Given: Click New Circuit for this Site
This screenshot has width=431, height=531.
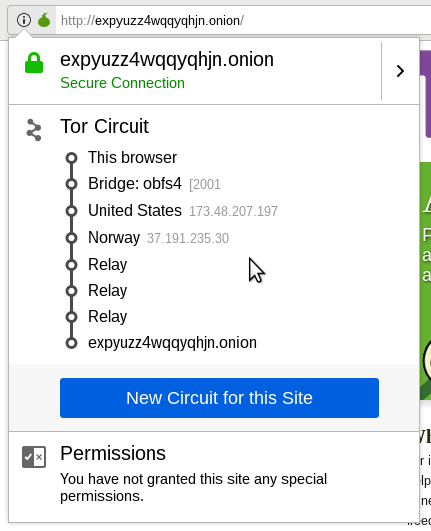Looking at the screenshot, I should (219, 398).
